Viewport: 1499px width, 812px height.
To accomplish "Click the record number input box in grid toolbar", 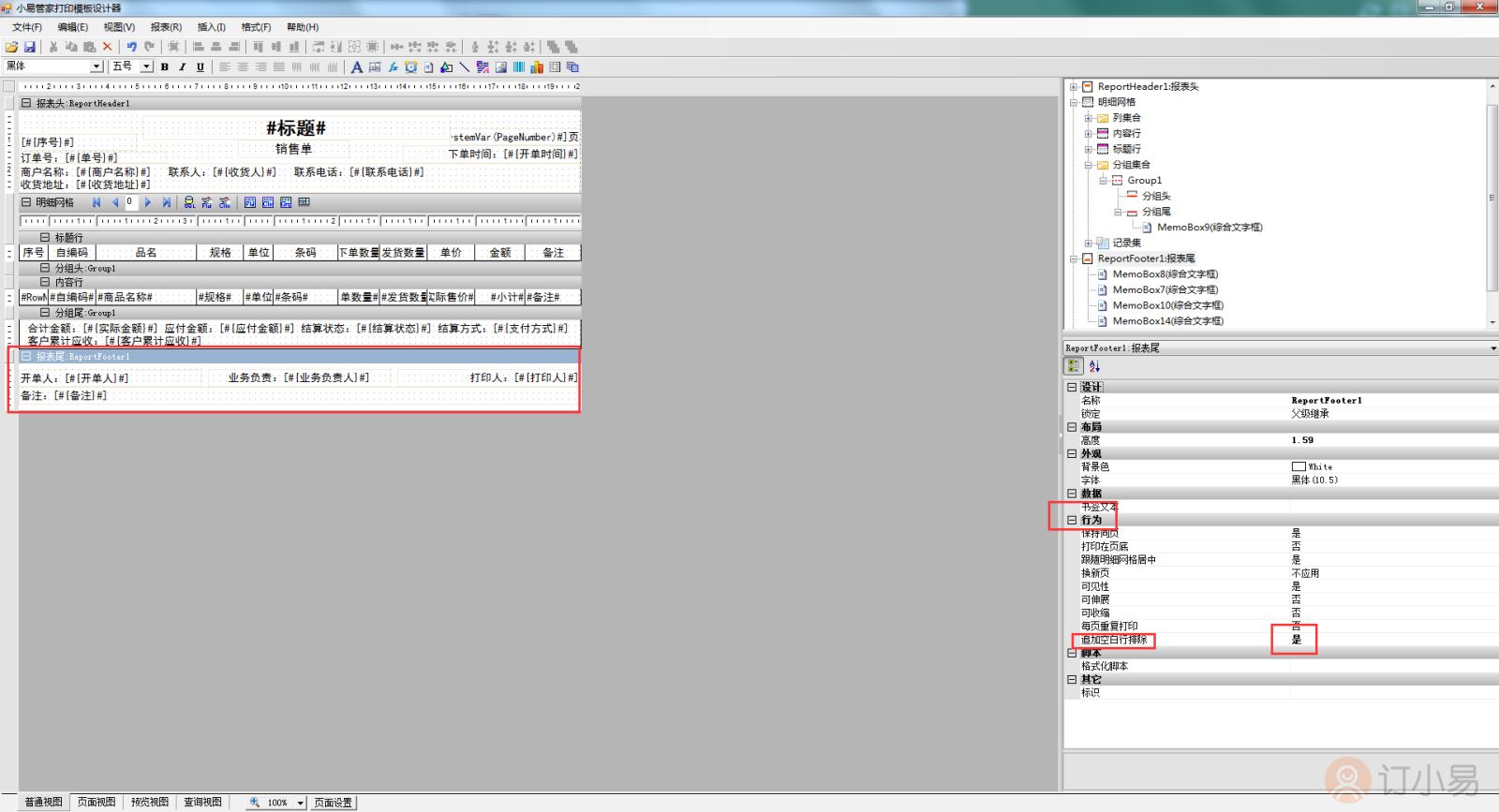I will (131, 202).
